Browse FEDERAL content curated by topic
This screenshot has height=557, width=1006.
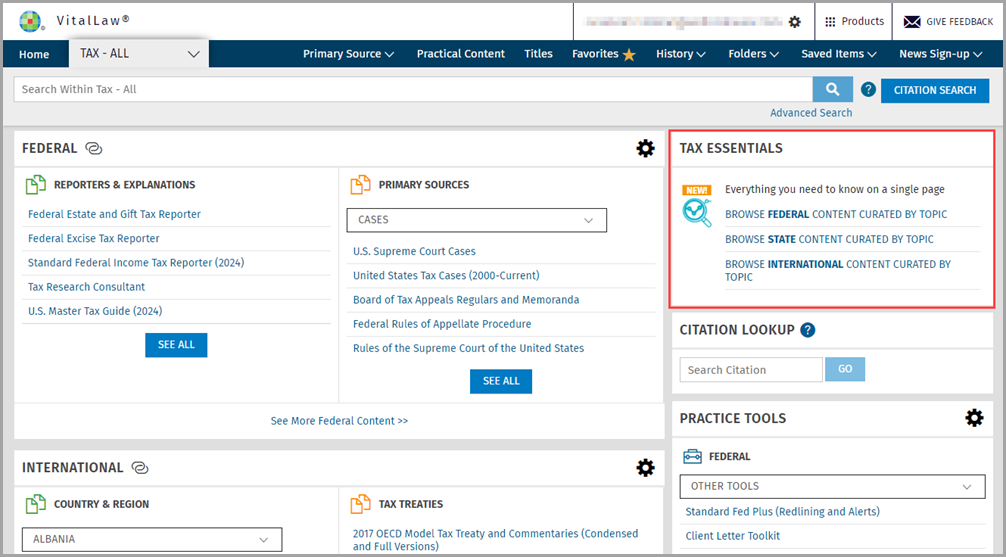tap(836, 214)
